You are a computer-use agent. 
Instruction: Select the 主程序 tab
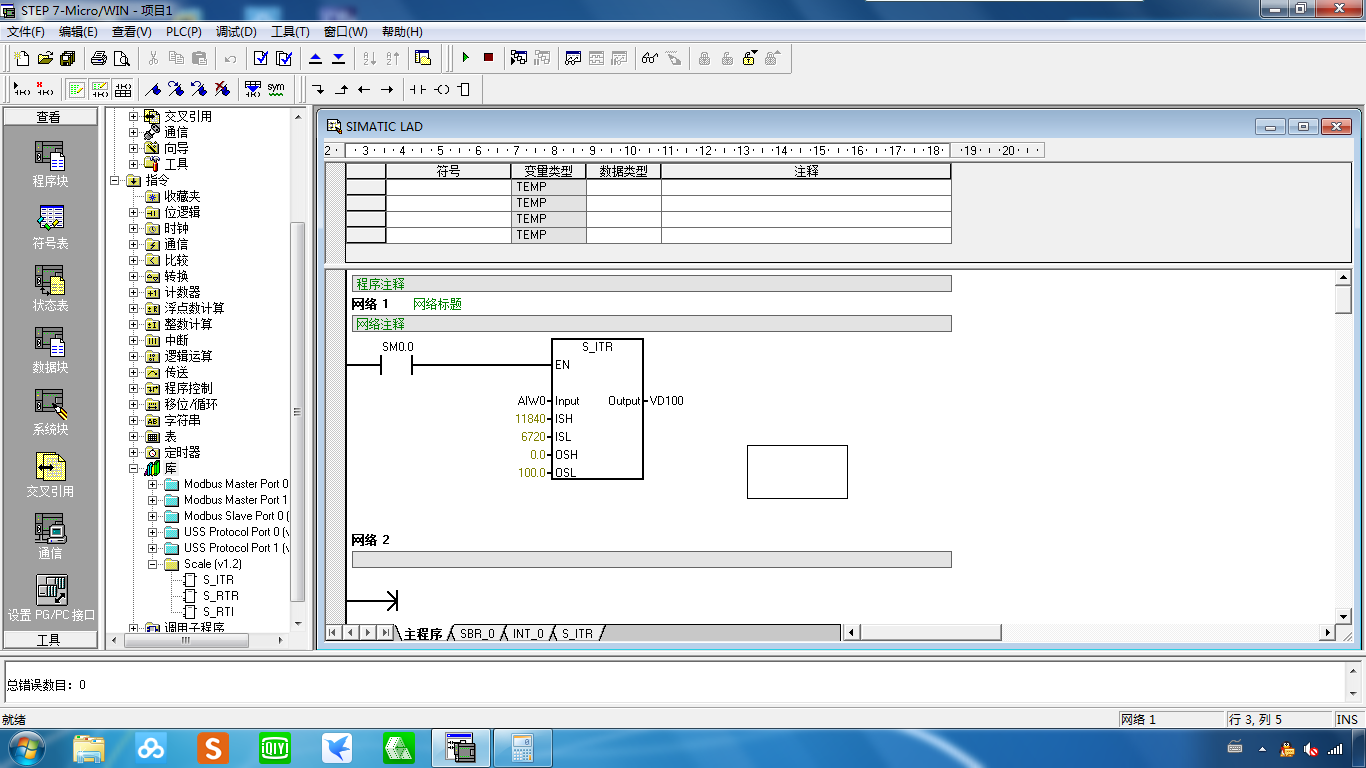tap(423, 634)
